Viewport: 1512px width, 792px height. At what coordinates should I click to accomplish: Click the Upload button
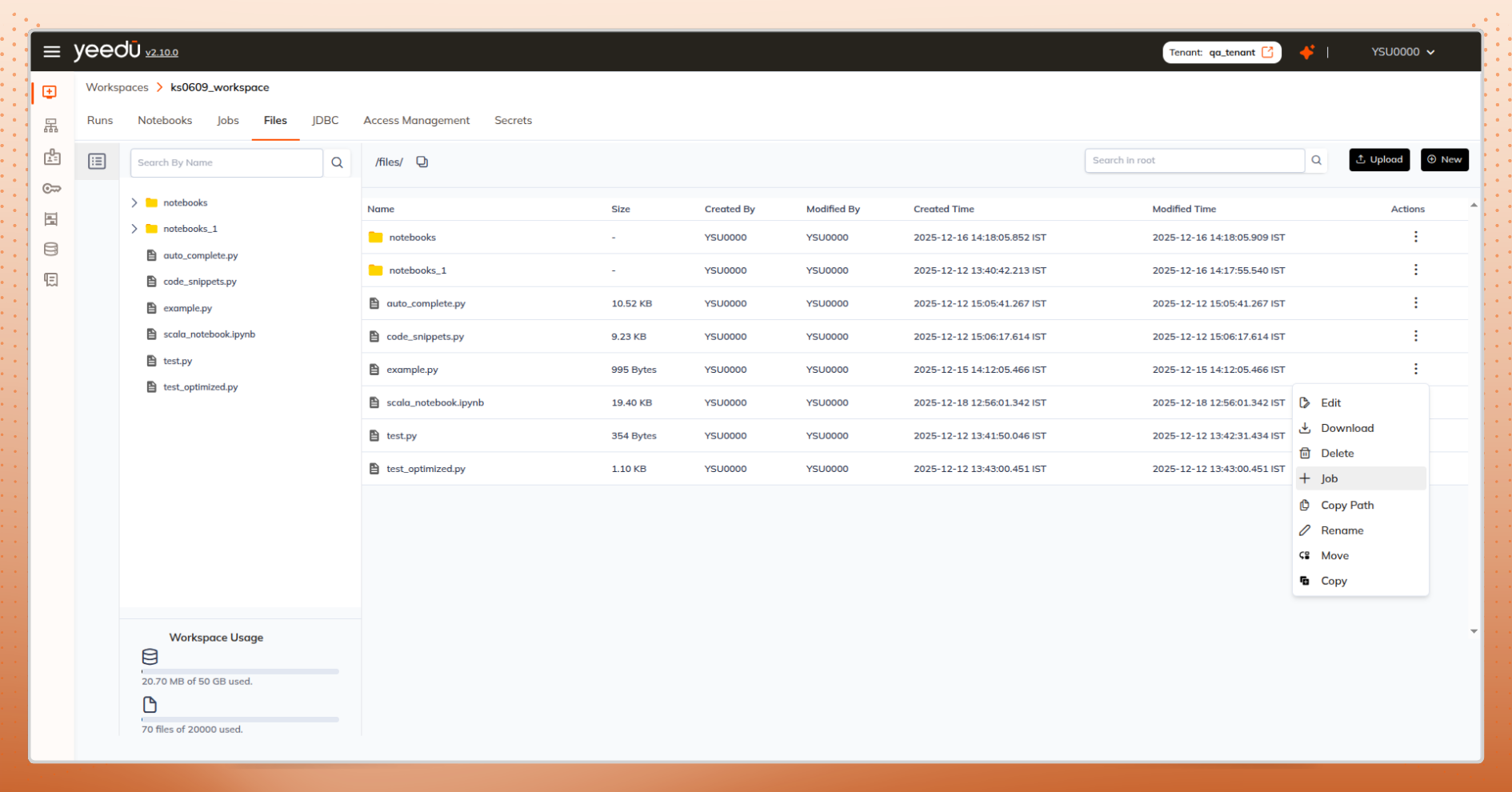coord(1378,159)
